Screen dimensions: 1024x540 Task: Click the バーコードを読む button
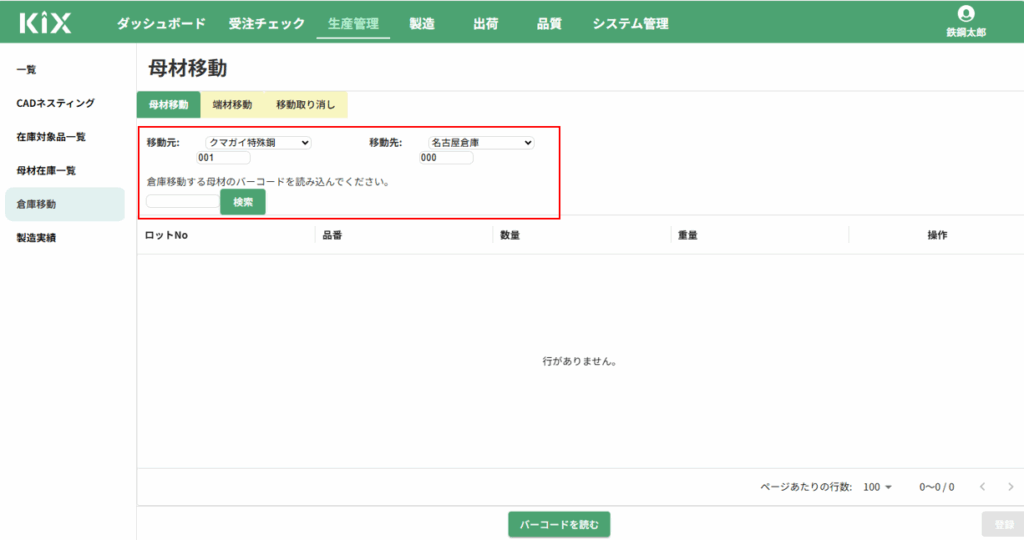point(559,525)
